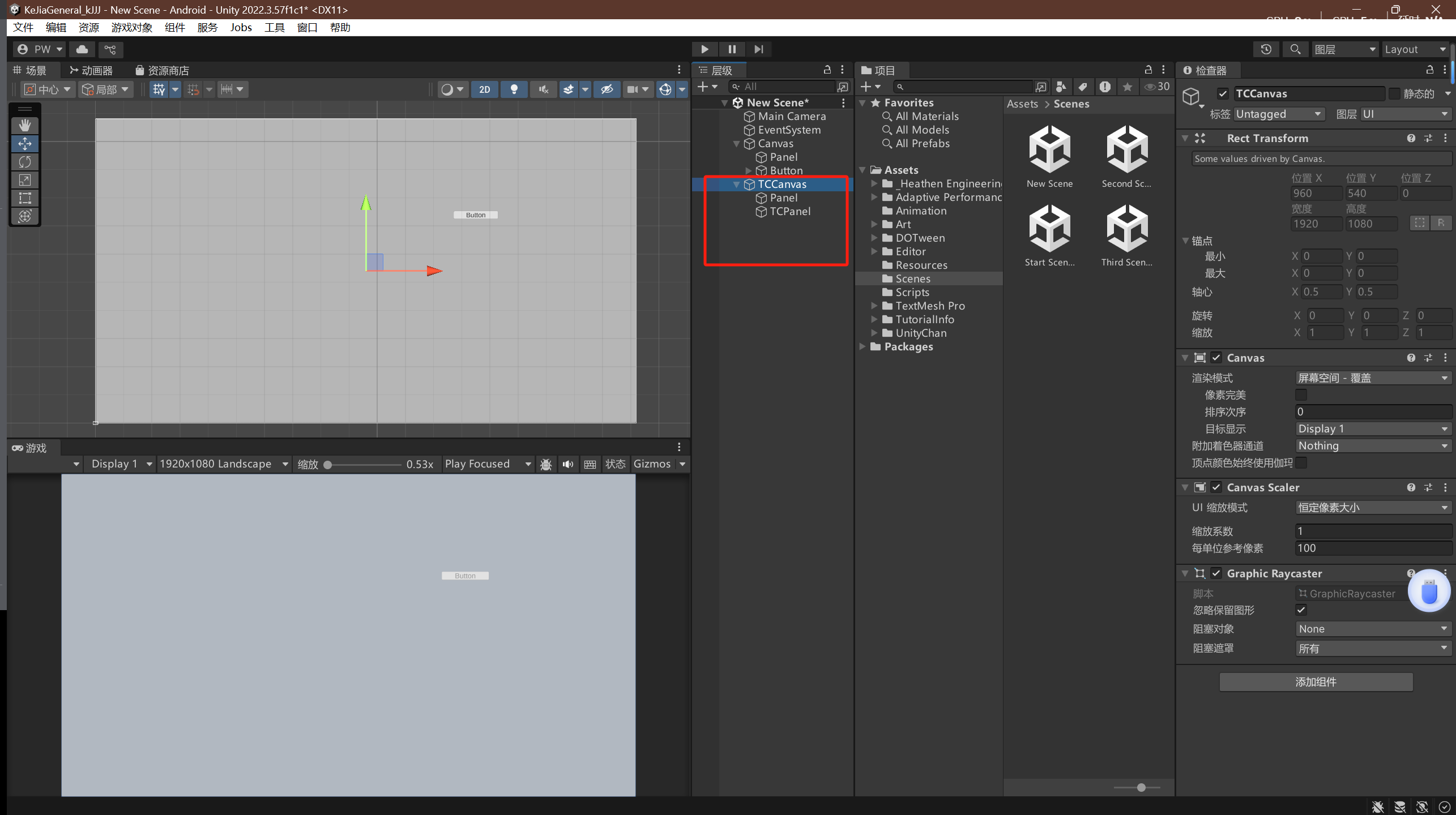Open the 游戏对象 menu

click(x=131, y=28)
